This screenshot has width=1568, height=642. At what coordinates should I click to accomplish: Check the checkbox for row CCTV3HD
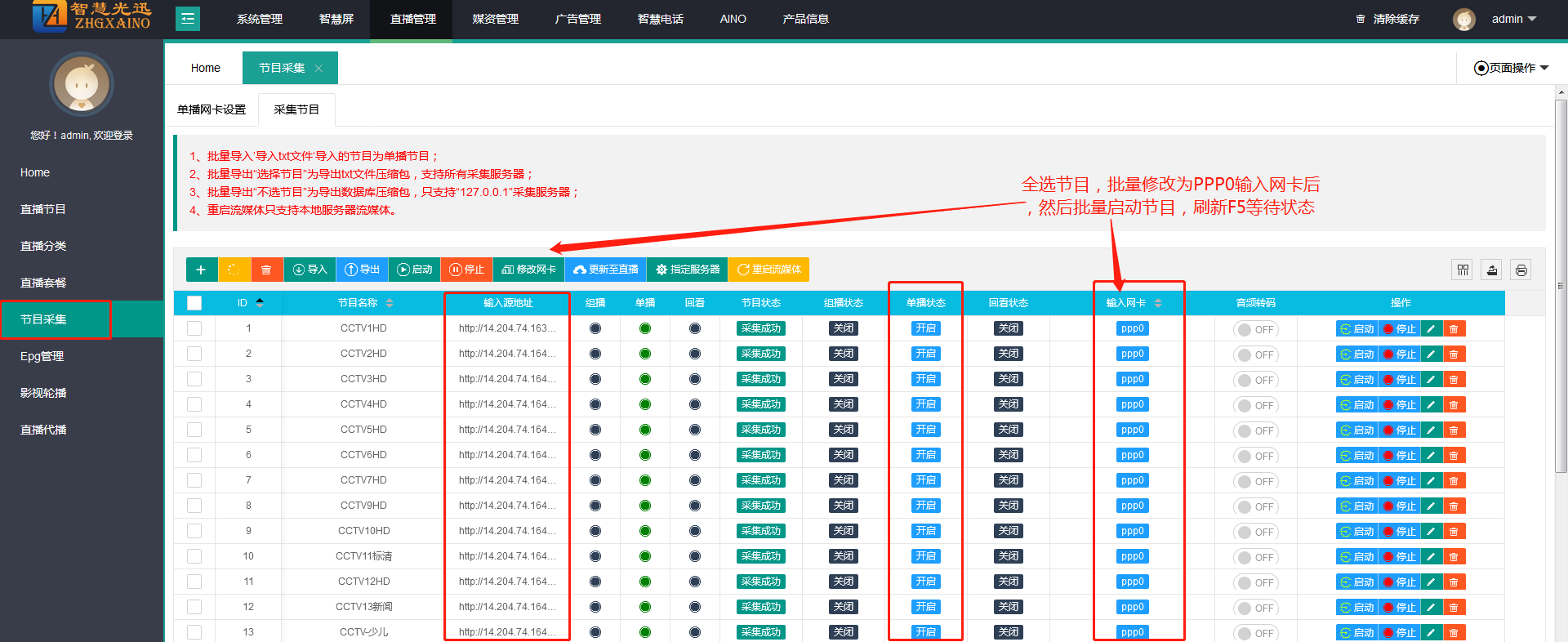(x=194, y=379)
